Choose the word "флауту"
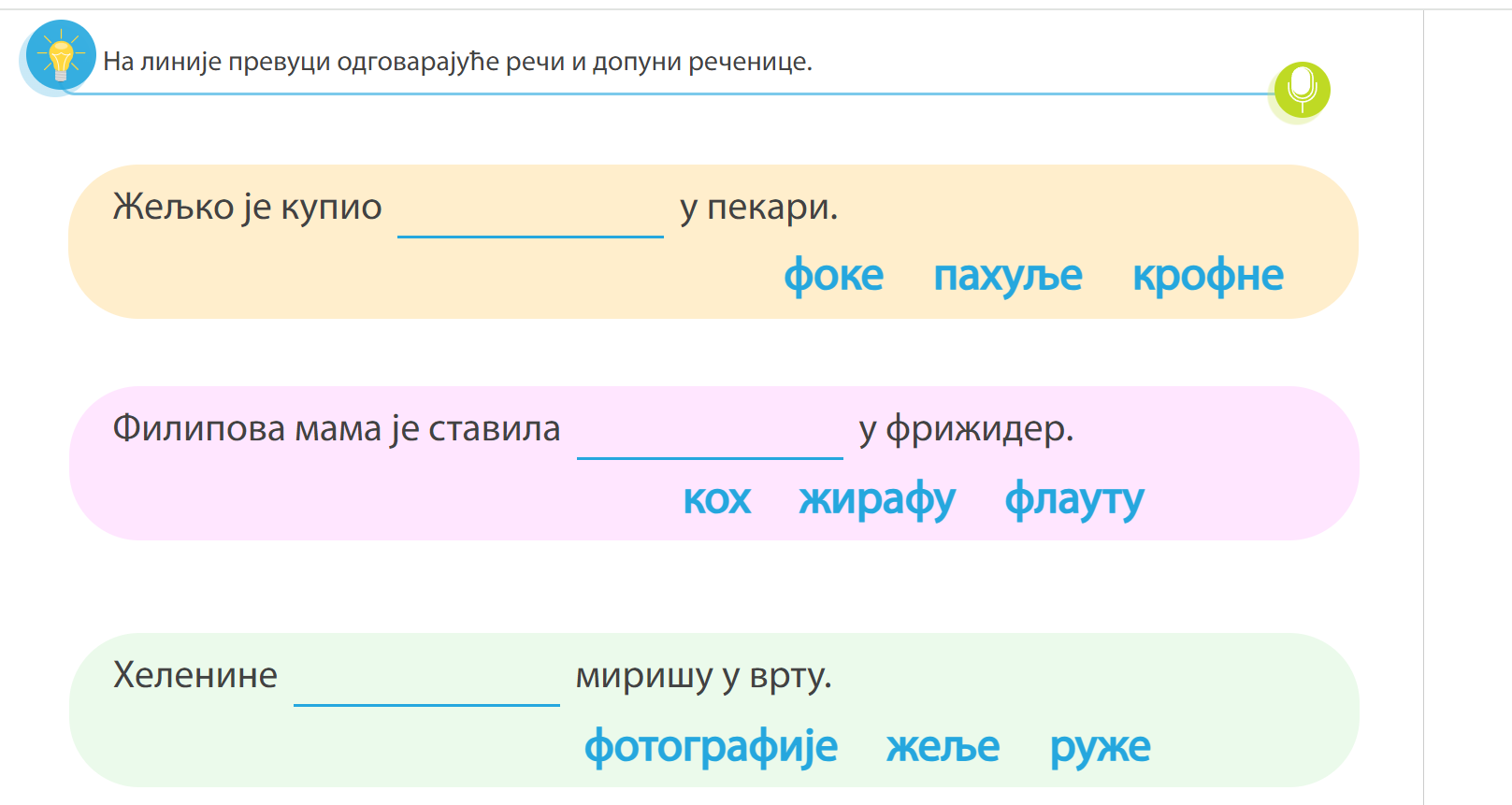 click(x=1073, y=499)
